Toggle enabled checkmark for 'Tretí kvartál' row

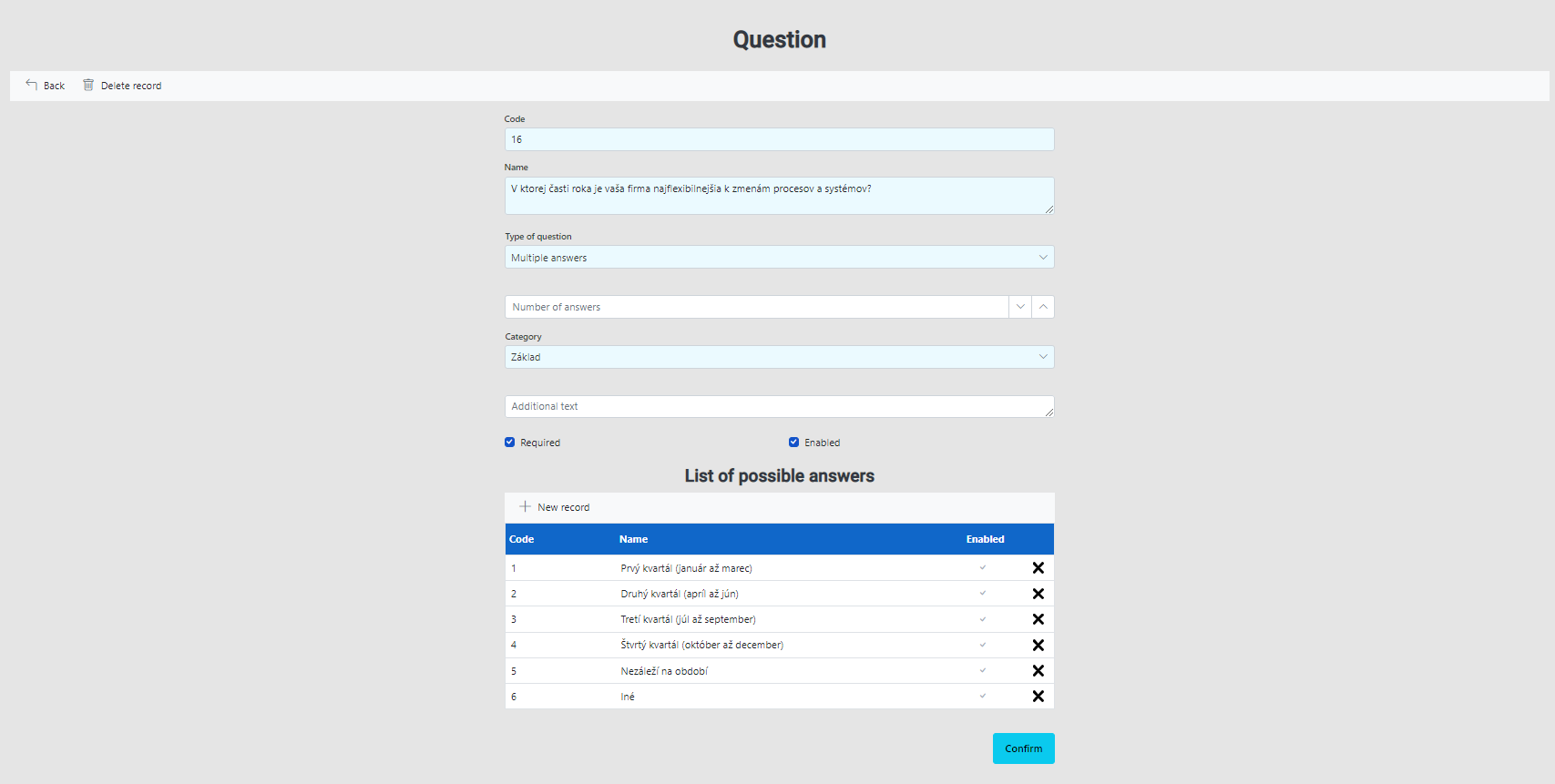tap(983, 619)
